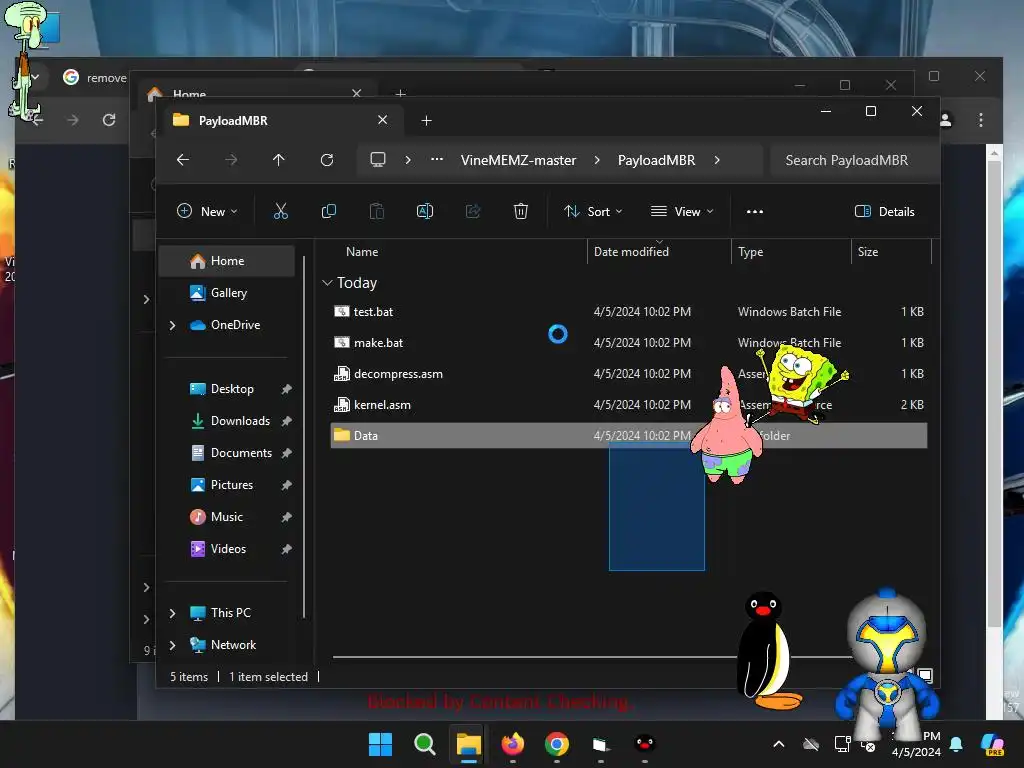Refresh the PayloadMBR folder view
Image resolution: width=1024 pixels, height=768 pixels.
point(327,160)
